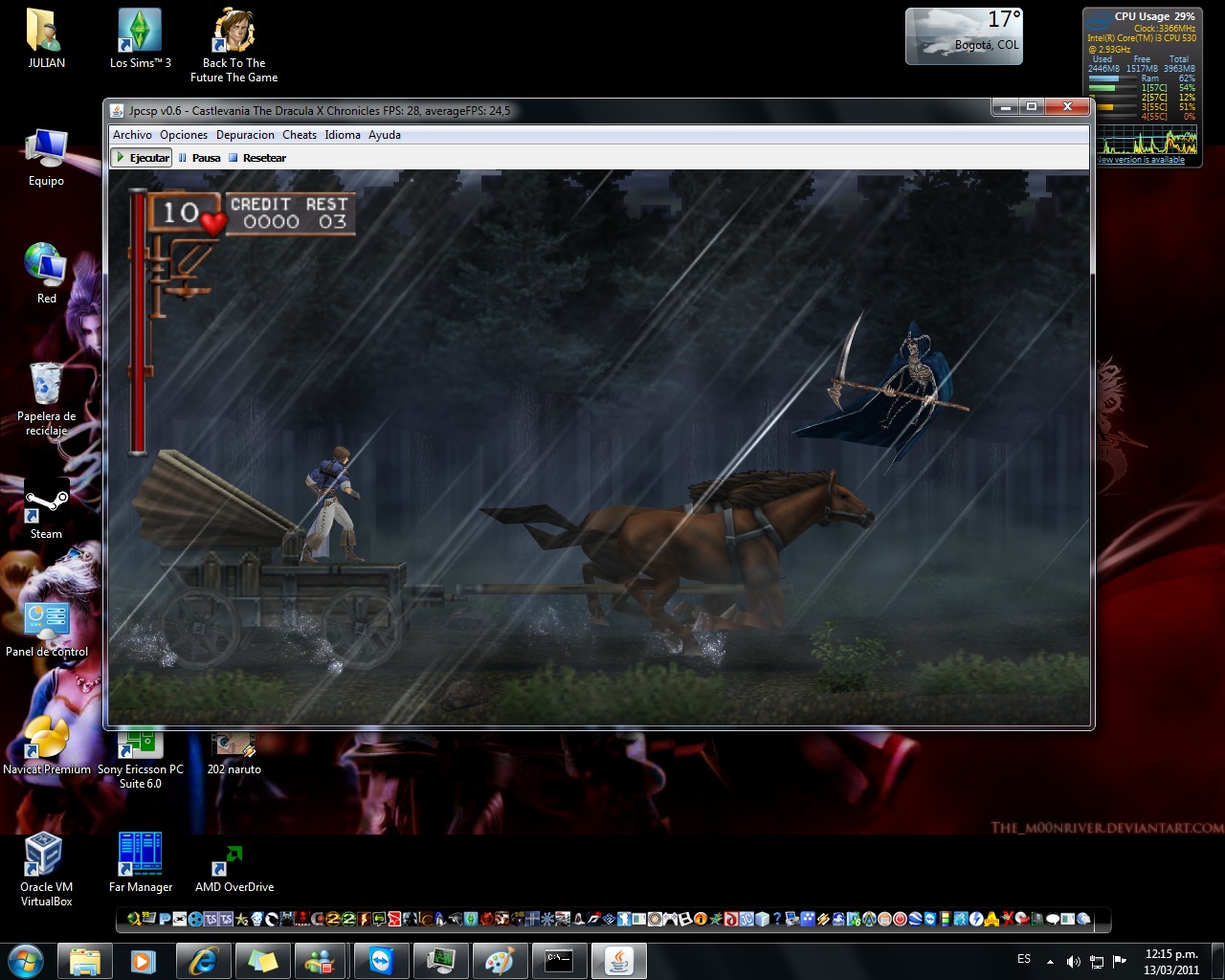Viewport: 1225px width, 980px height.
Task: Select the 202 naruto file icon
Action: pyautogui.click(x=234, y=752)
